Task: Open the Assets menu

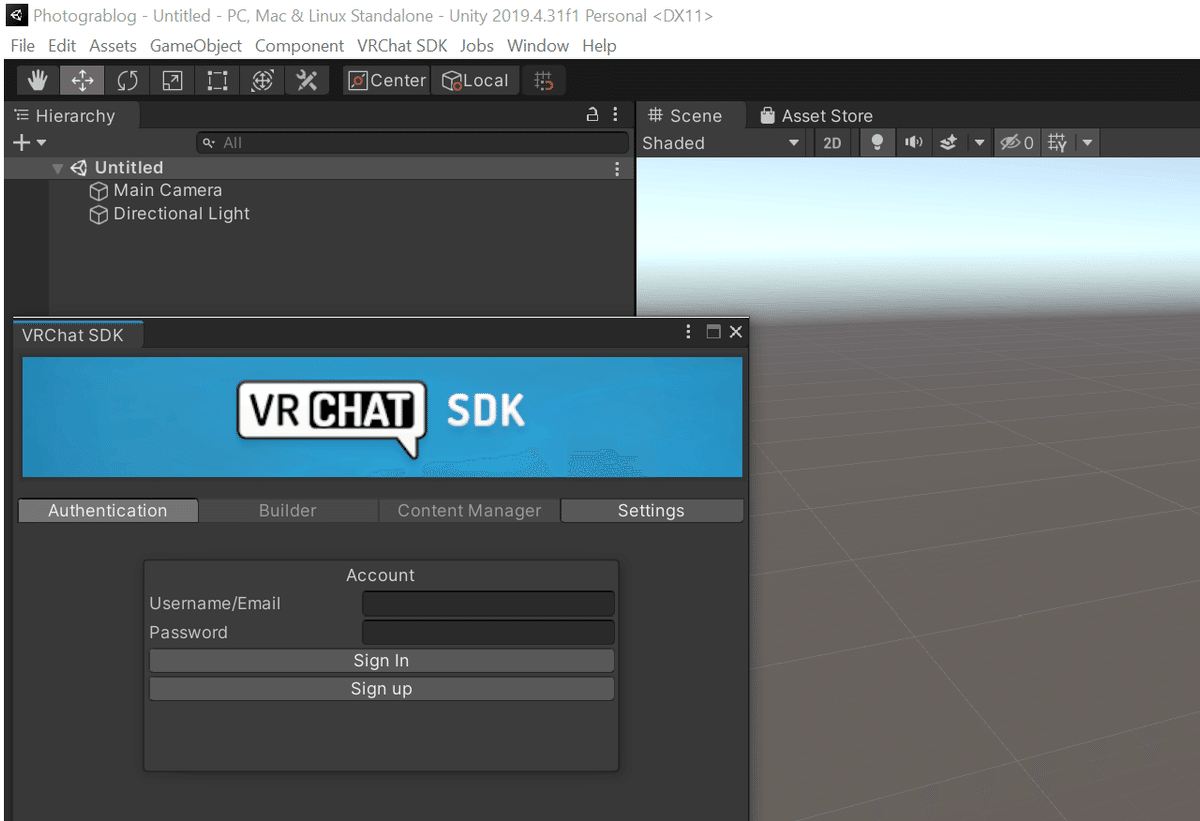Action: (x=113, y=46)
